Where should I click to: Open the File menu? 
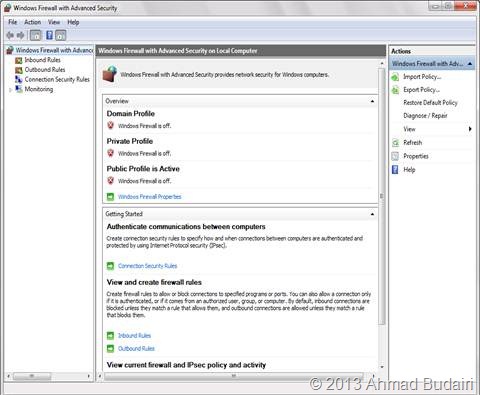point(13,22)
